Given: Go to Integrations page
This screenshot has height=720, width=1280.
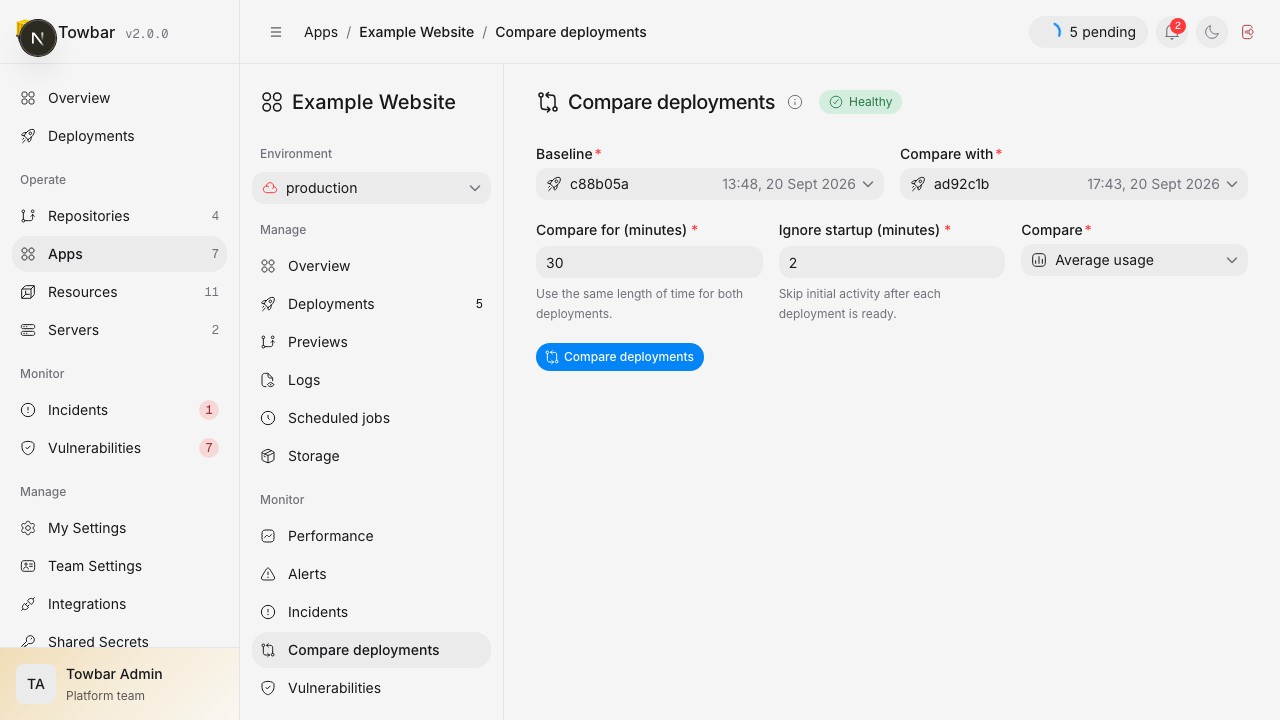Looking at the screenshot, I should click(x=120, y=604).
